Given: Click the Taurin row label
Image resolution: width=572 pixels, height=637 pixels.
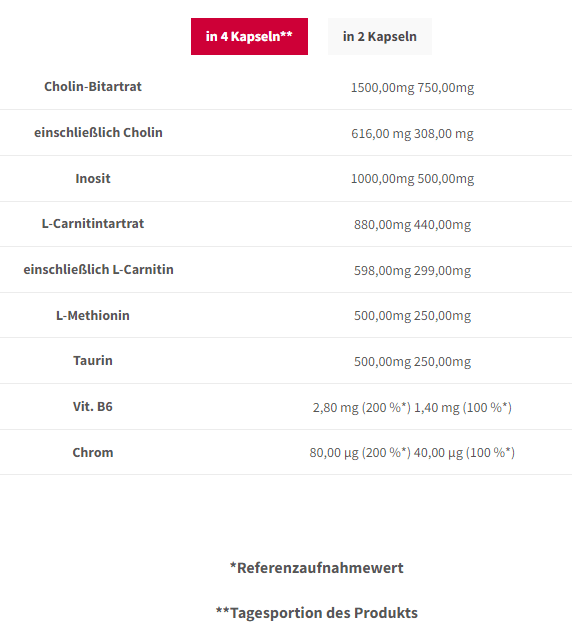Looking at the screenshot, I should point(93,360).
